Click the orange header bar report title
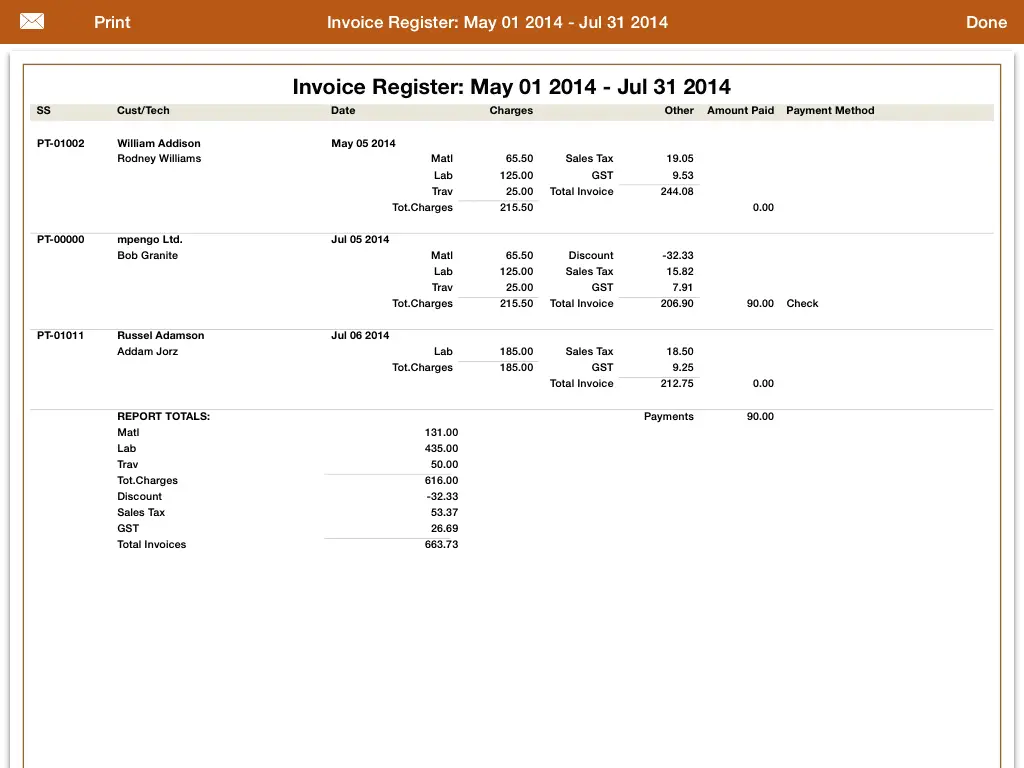 [497, 22]
